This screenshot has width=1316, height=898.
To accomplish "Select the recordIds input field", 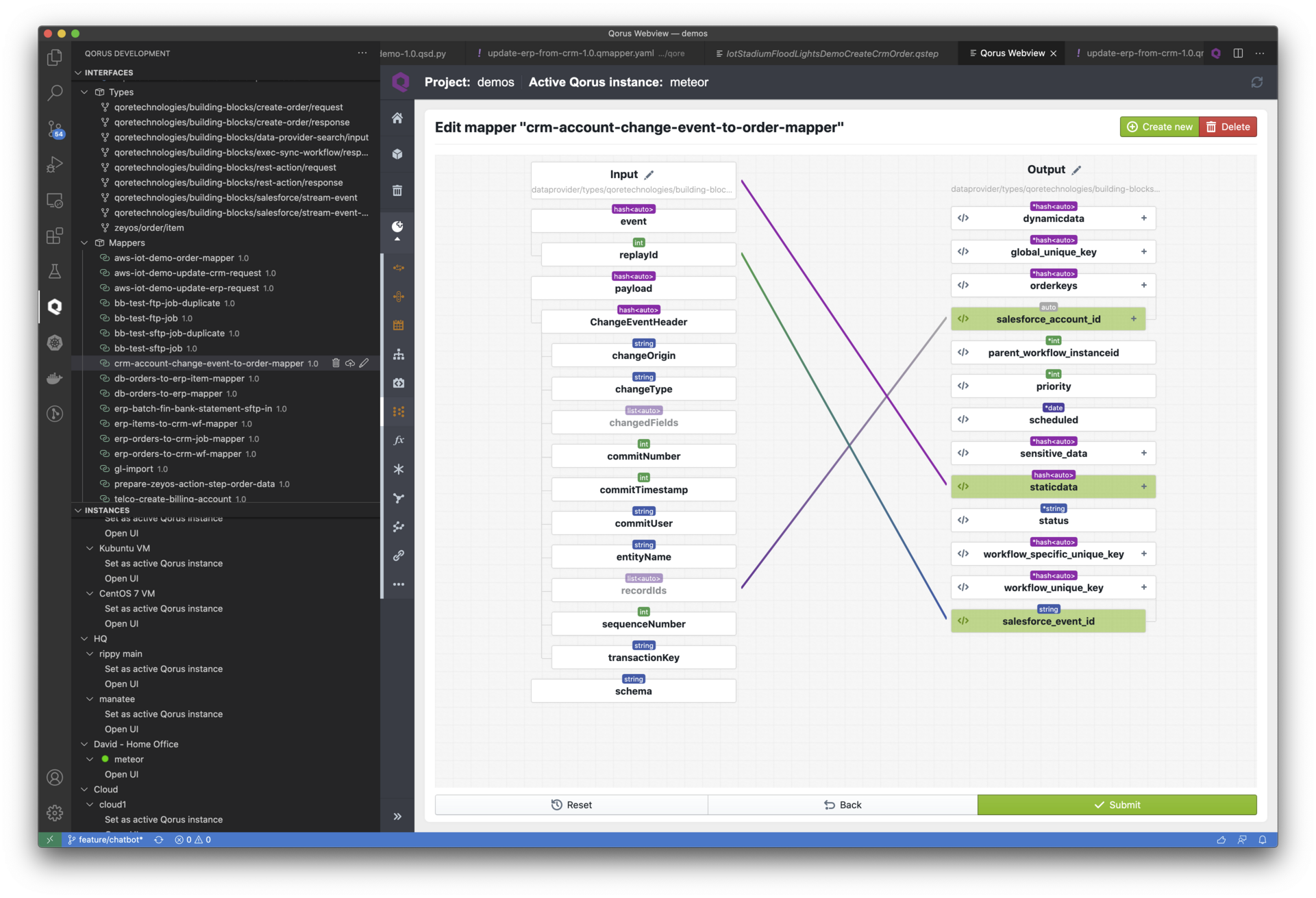I will [643, 590].
